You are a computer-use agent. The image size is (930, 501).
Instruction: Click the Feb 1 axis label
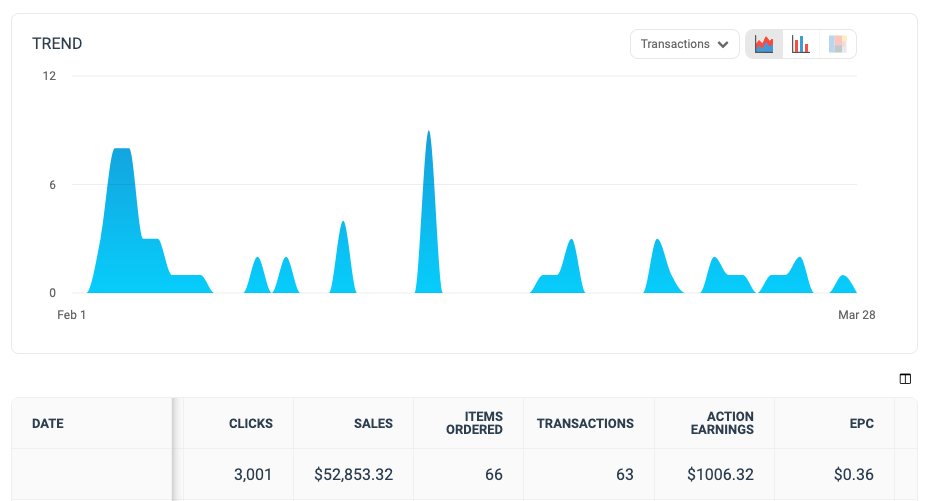coord(71,315)
